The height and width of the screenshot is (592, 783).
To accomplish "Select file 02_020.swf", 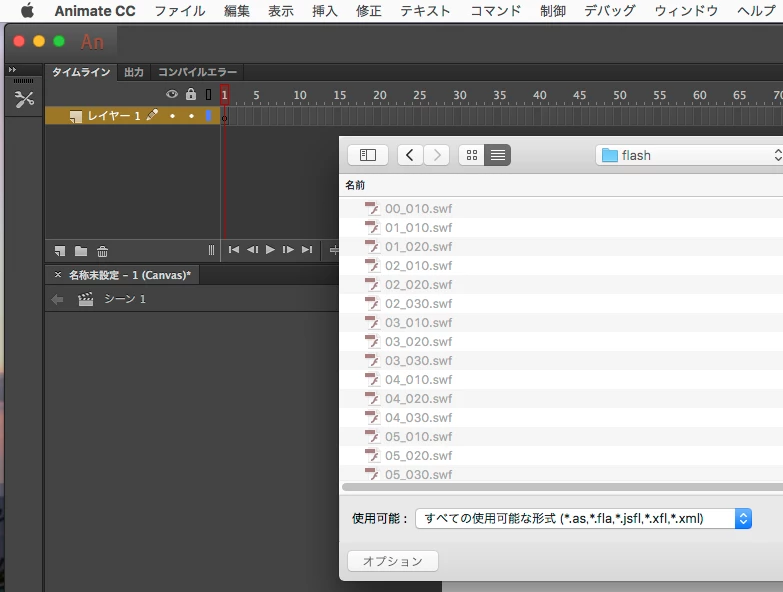I will [561, 284].
